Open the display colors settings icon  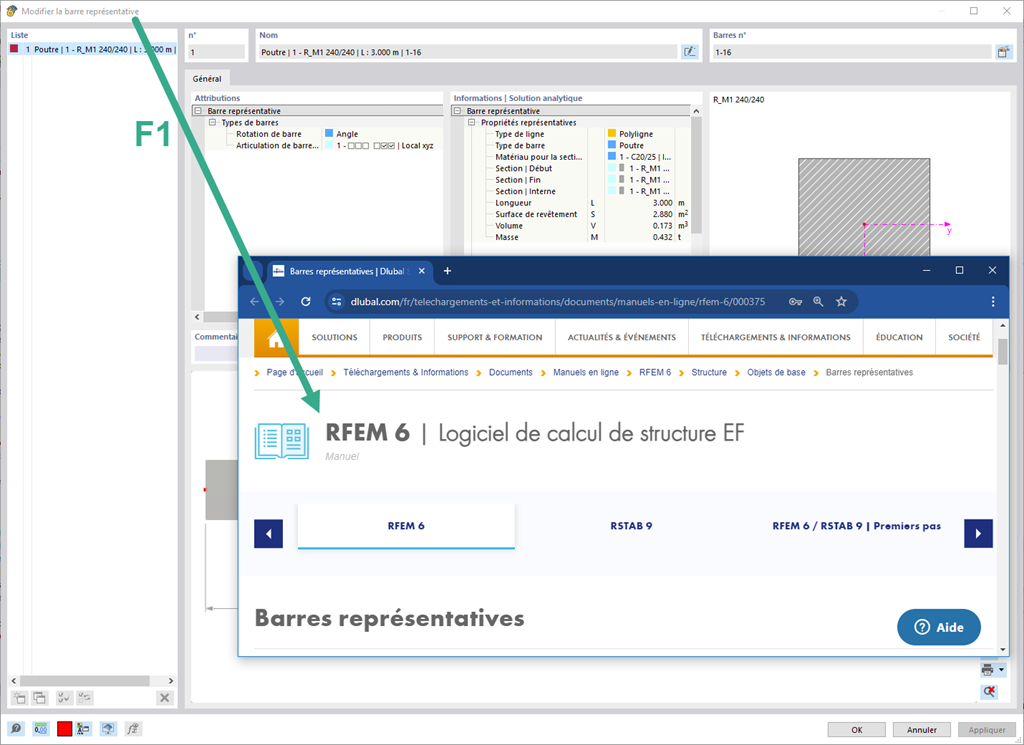point(83,729)
